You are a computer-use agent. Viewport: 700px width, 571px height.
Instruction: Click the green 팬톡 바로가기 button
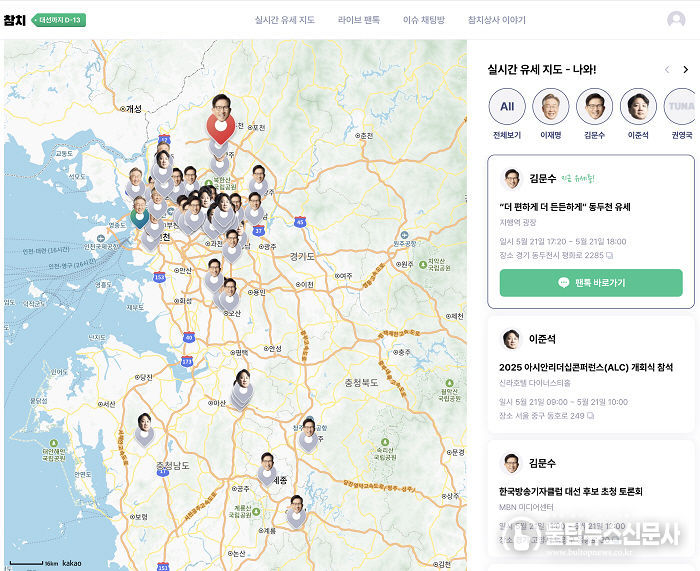tap(591, 283)
